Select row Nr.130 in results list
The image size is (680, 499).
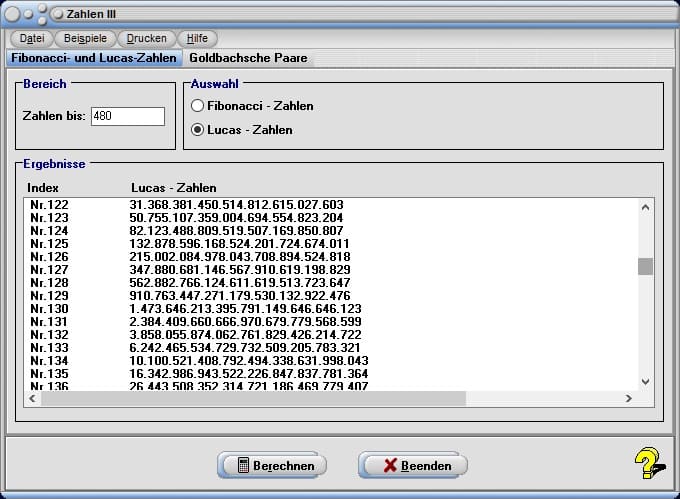331,309
